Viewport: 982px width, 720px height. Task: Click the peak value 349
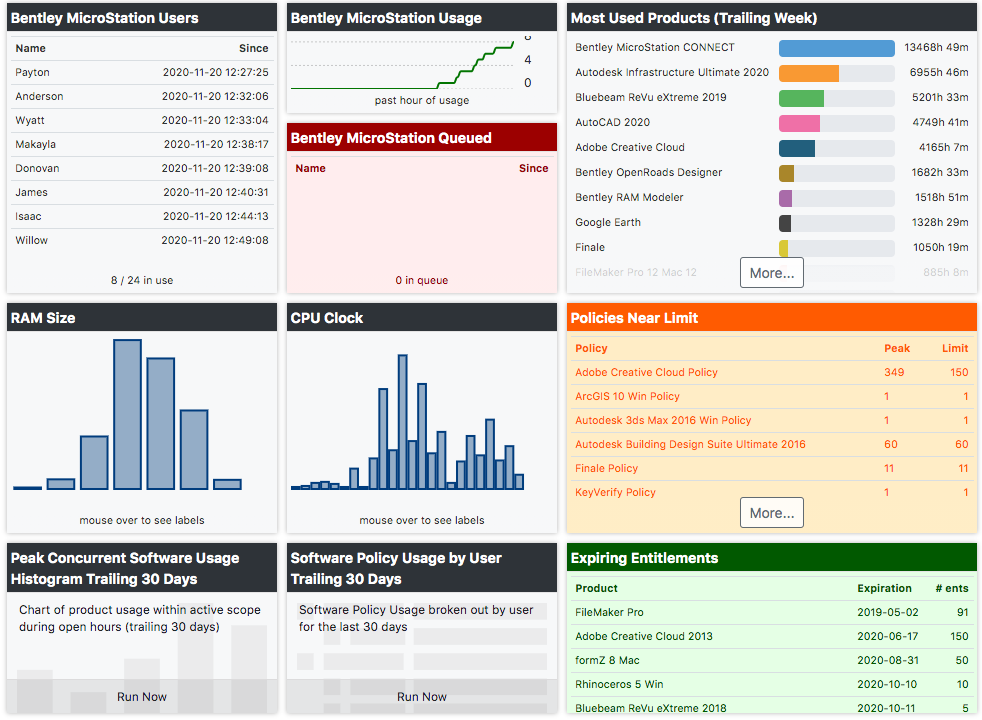894,373
